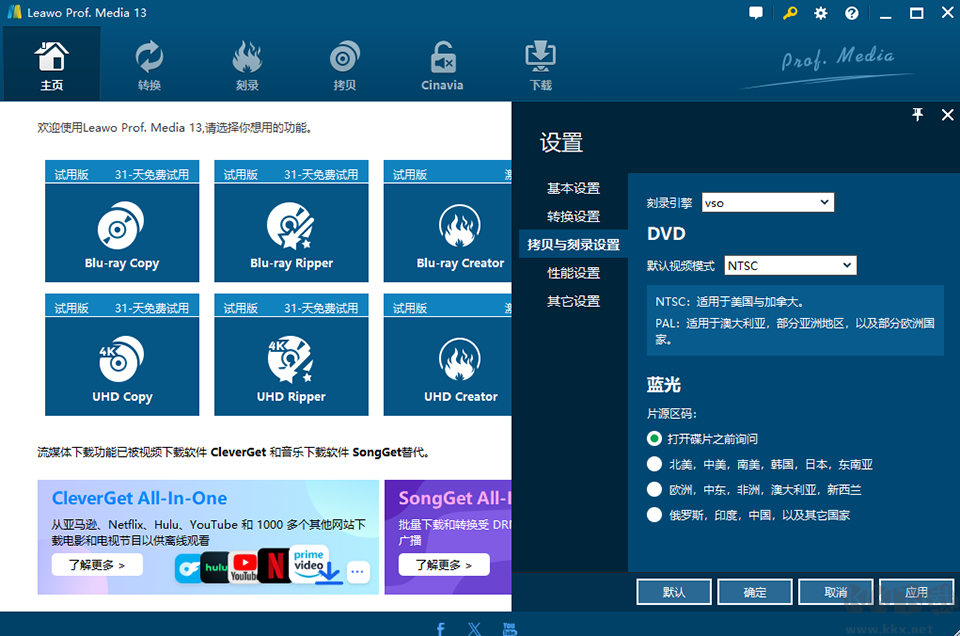The height and width of the screenshot is (636, 960).
Task: Click the DVD section heading
Action: [666, 234]
